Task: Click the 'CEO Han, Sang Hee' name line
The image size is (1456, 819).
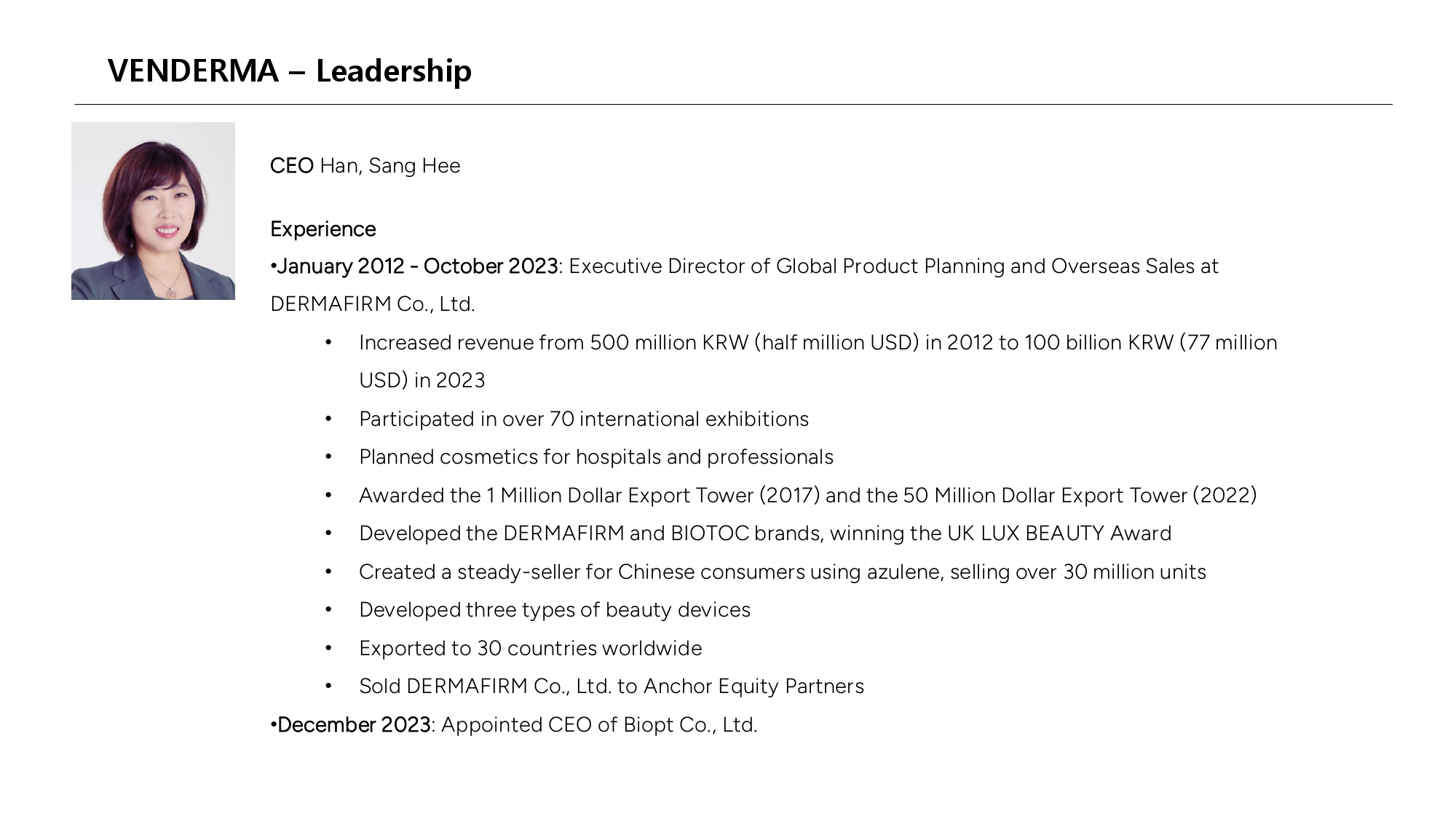Action: [x=365, y=166]
